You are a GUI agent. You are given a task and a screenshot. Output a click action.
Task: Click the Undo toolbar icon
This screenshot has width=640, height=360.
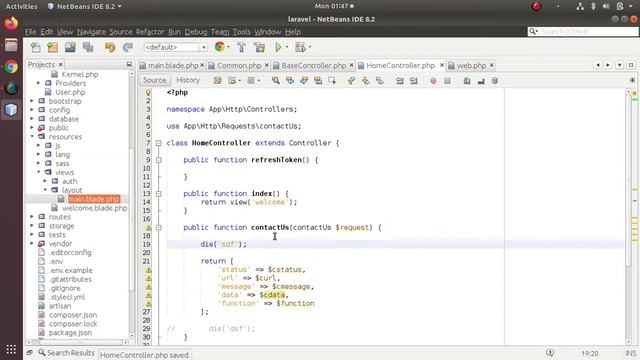tap(110, 47)
